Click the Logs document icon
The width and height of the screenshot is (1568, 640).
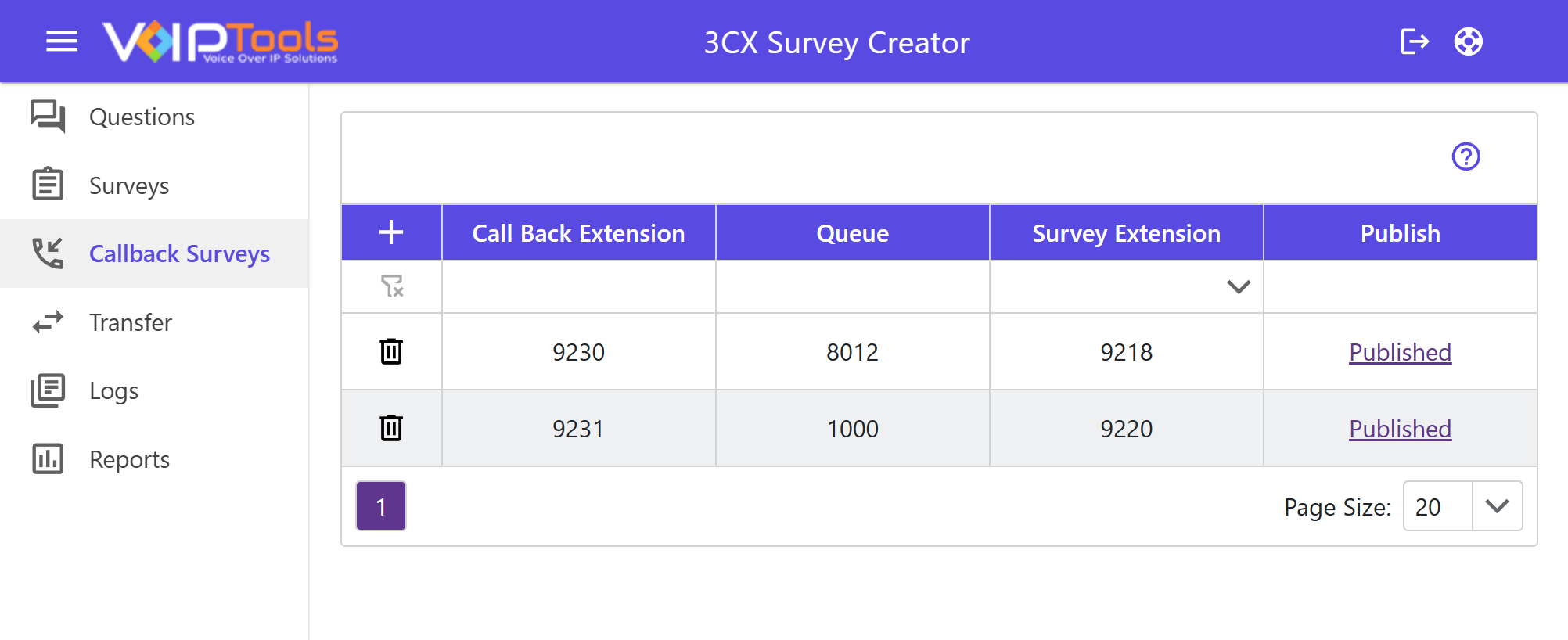(48, 390)
